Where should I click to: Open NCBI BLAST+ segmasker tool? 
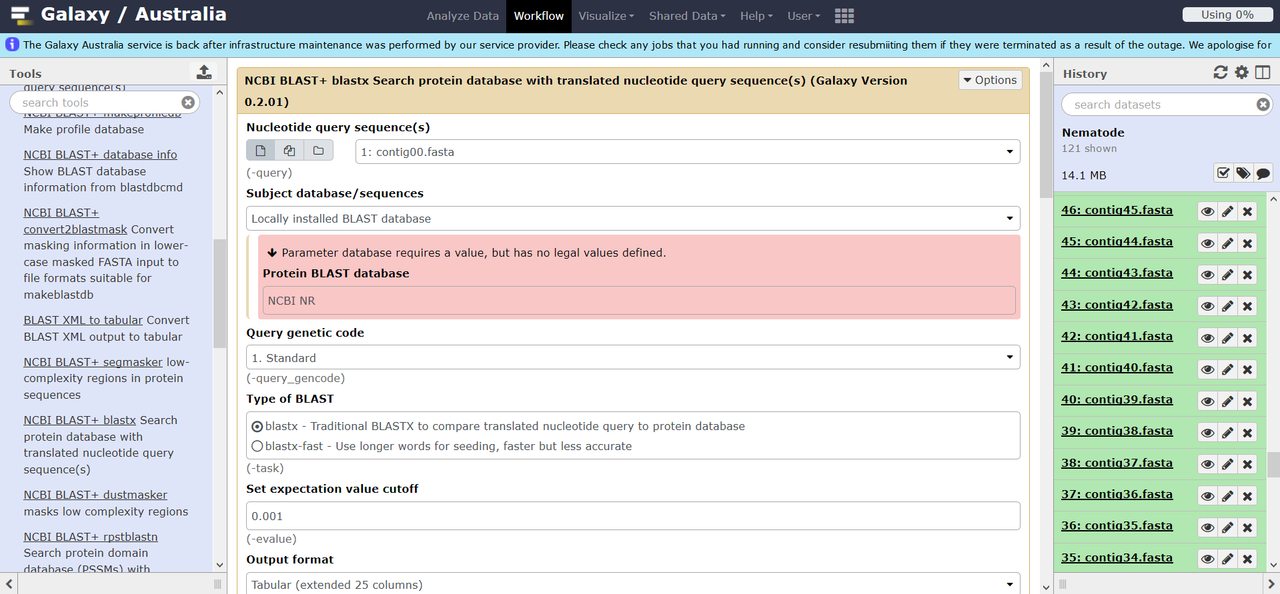pyautogui.click(x=93, y=362)
